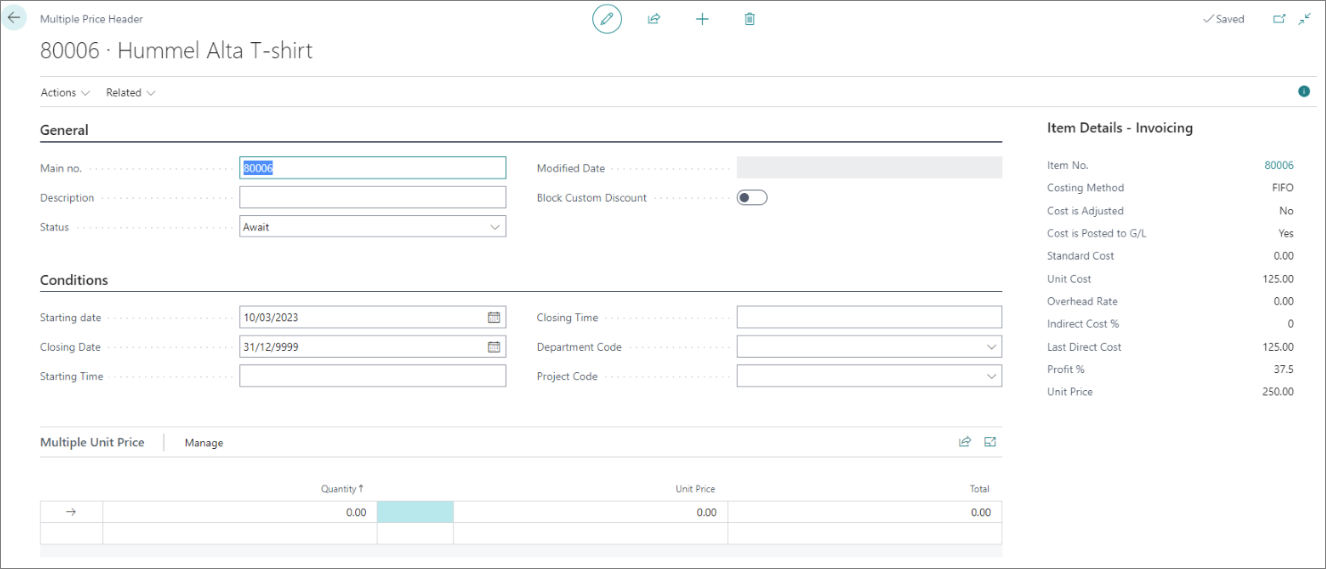The width and height of the screenshot is (1326, 569).
Task: Sort by Quantity column header
Action: 342,489
